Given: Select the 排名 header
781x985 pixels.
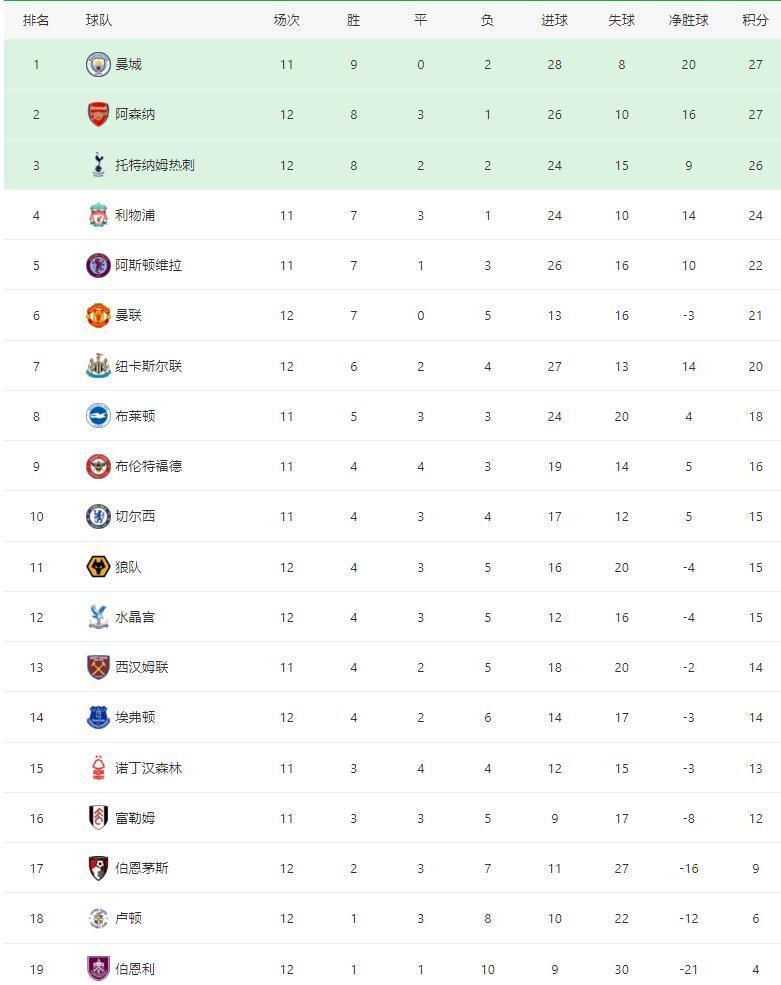Looking at the screenshot, I should 36,20.
